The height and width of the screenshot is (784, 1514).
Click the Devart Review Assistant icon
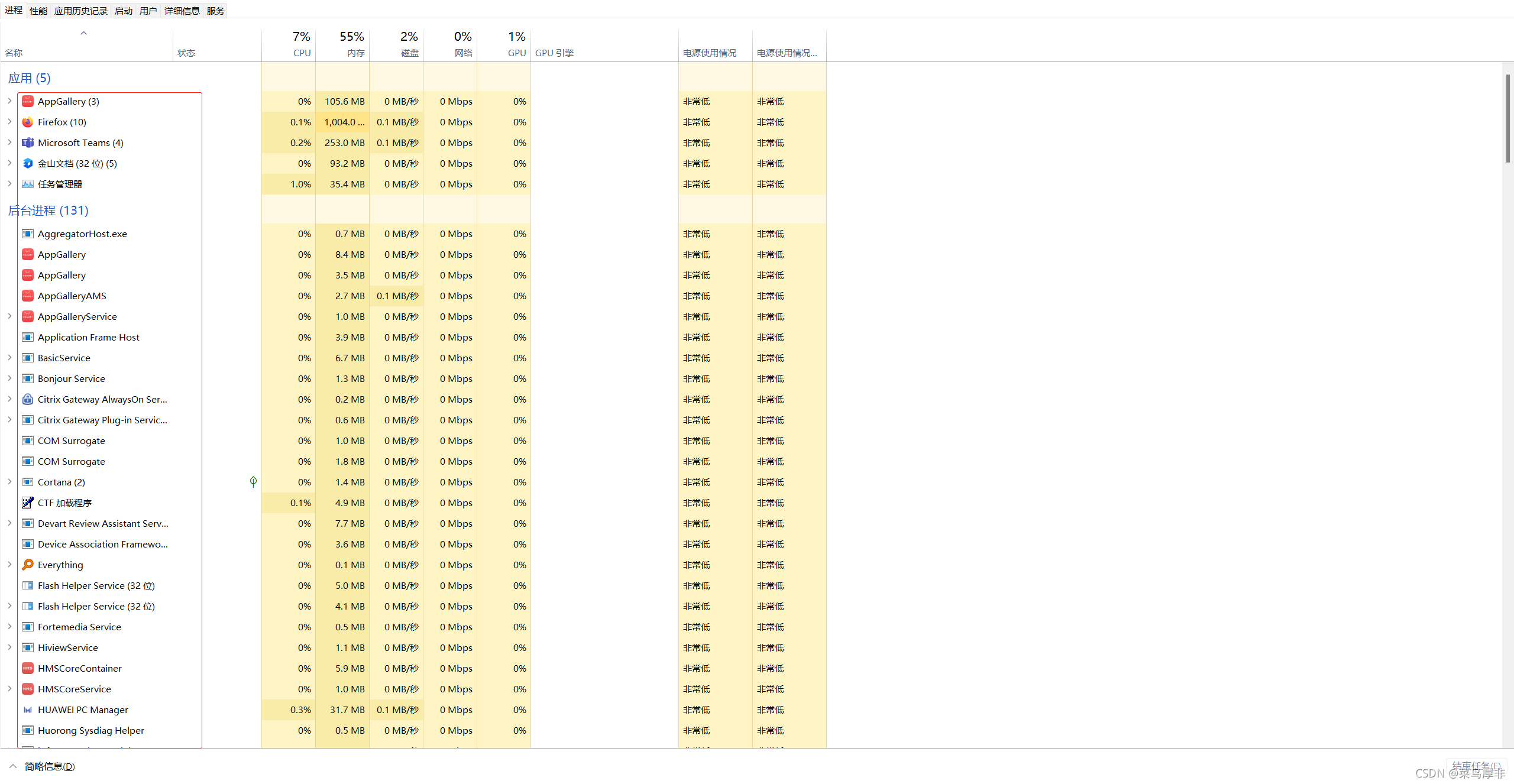[x=28, y=524]
